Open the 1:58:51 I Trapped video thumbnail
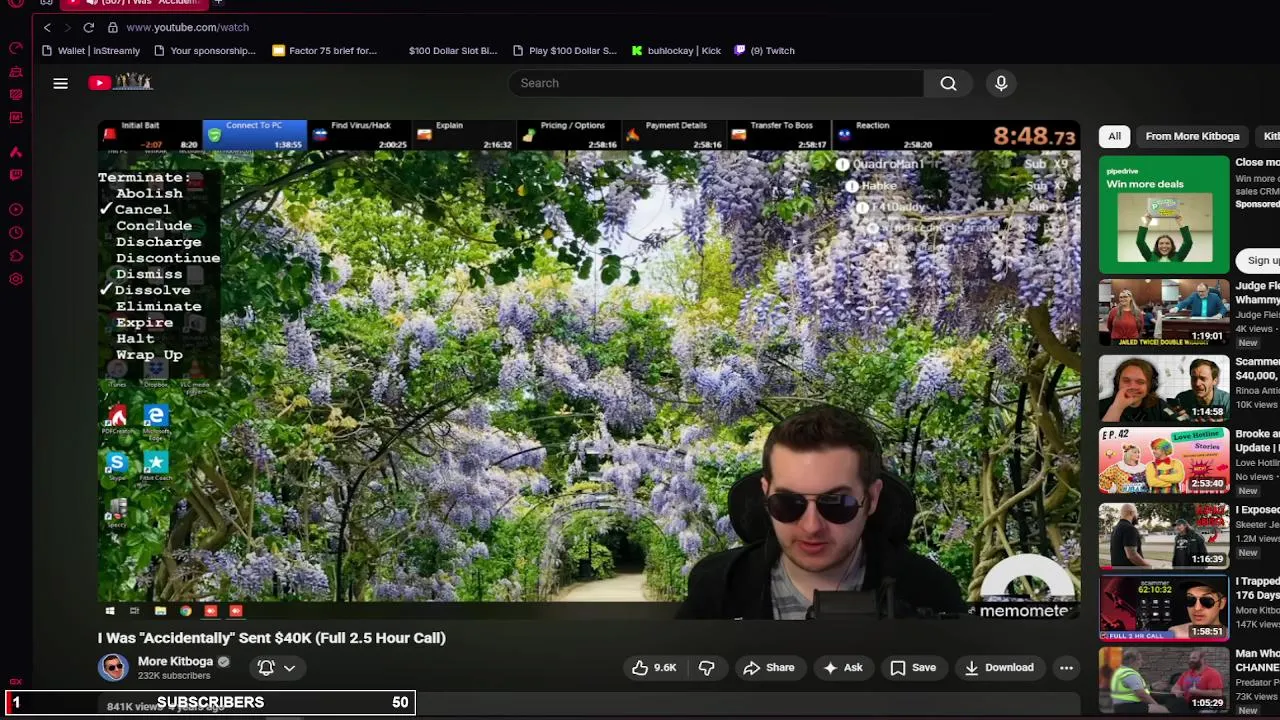The image size is (1280, 720). pos(1164,607)
